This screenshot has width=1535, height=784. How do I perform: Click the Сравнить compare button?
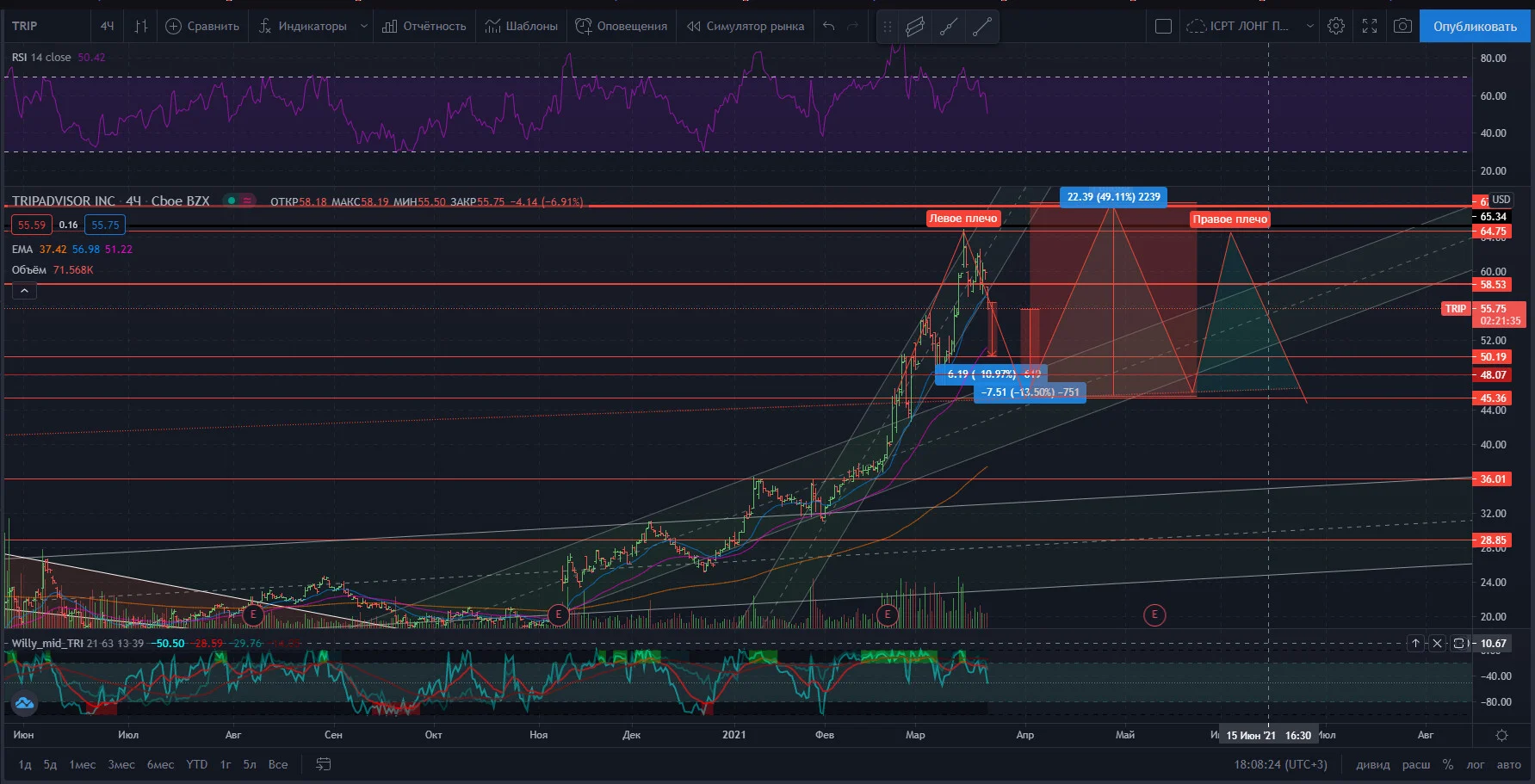point(202,26)
